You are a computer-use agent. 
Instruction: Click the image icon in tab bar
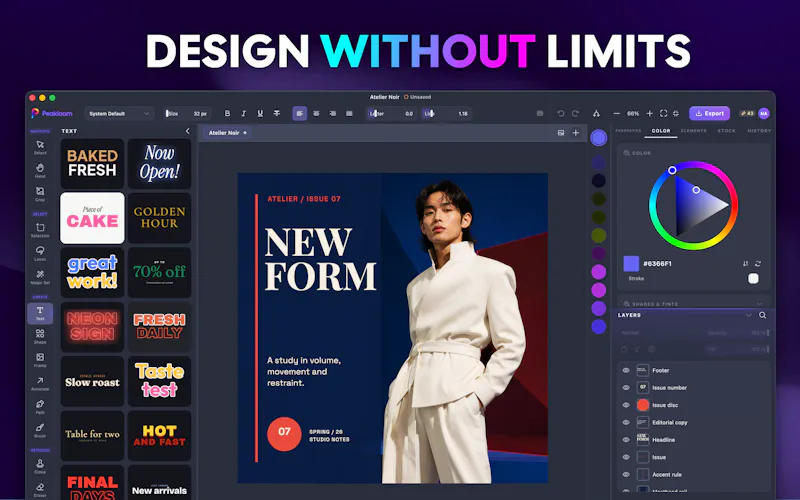pos(561,133)
